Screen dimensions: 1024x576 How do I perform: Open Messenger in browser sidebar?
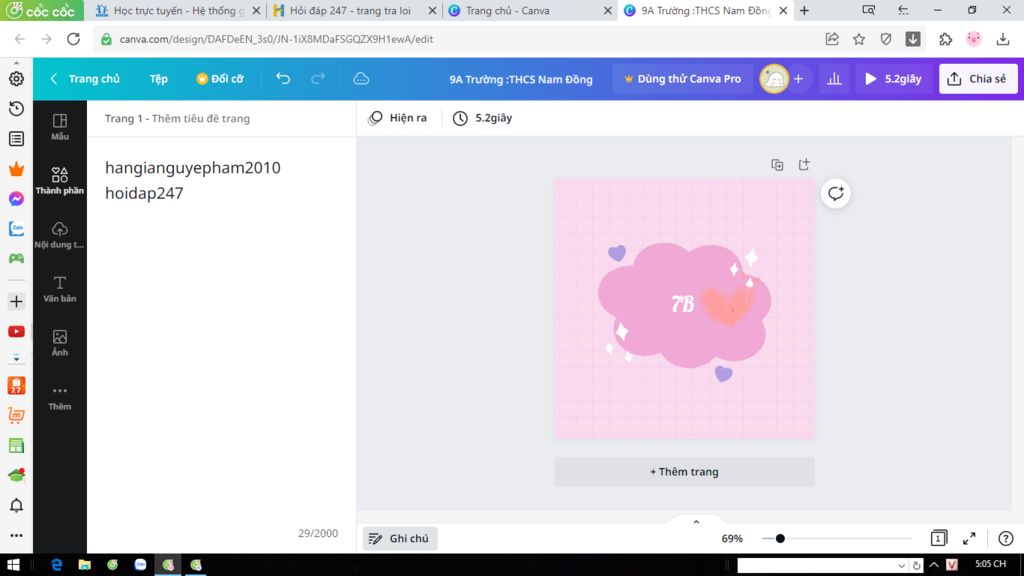click(x=16, y=199)
